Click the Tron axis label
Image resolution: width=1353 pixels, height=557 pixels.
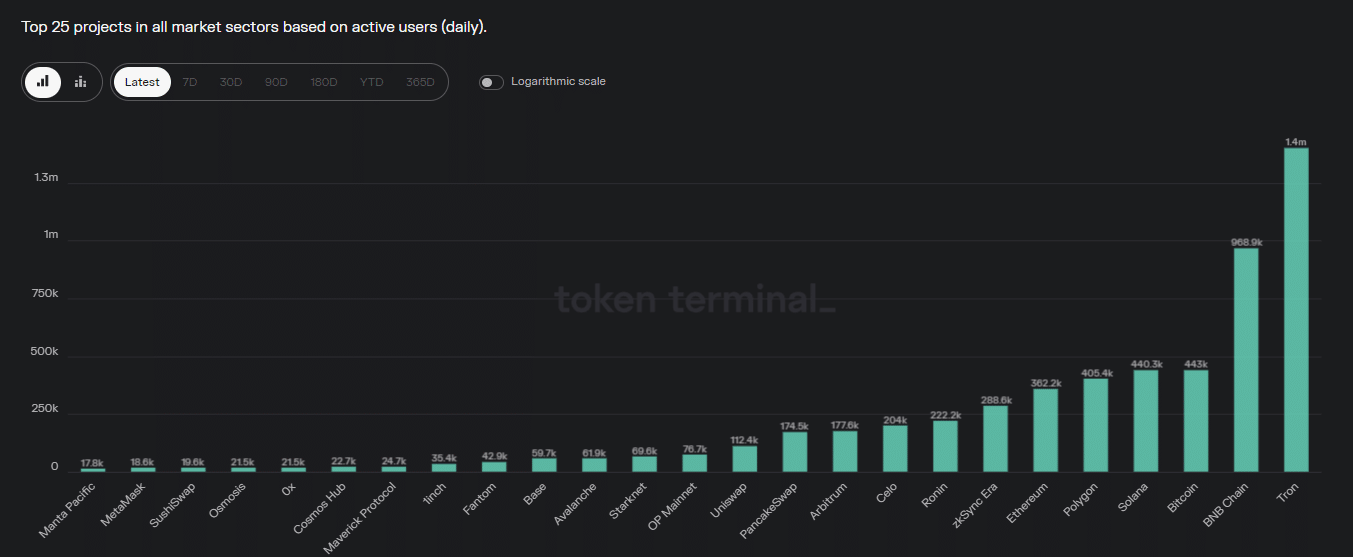tap(1290, 493)
